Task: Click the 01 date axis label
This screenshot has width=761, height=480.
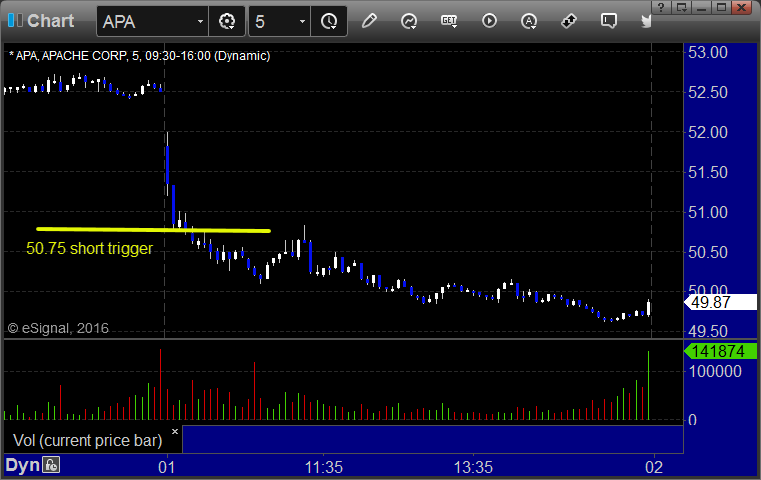Action: point(166,467)
